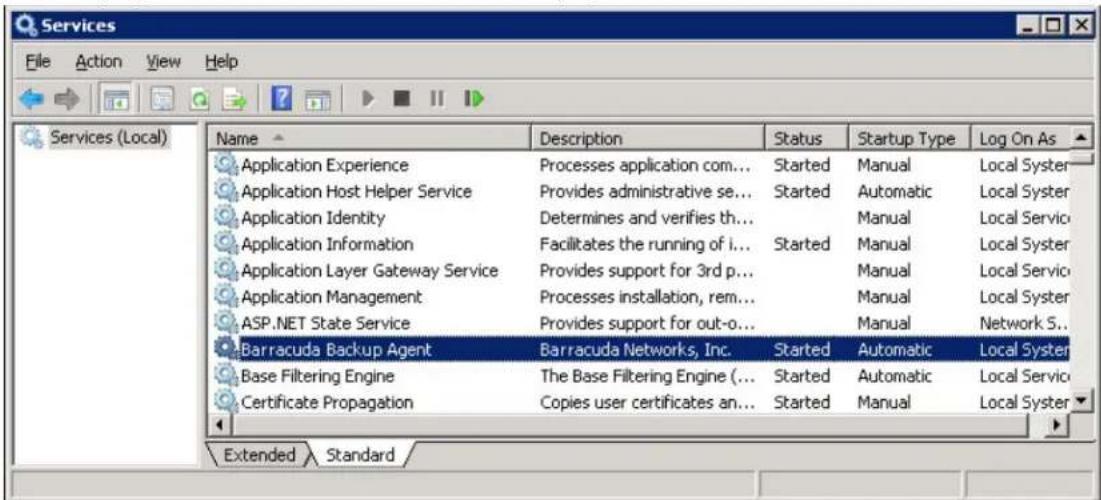1101x500 pixels.
Task: Click the Pause Service icon
Action: (435, 98)
